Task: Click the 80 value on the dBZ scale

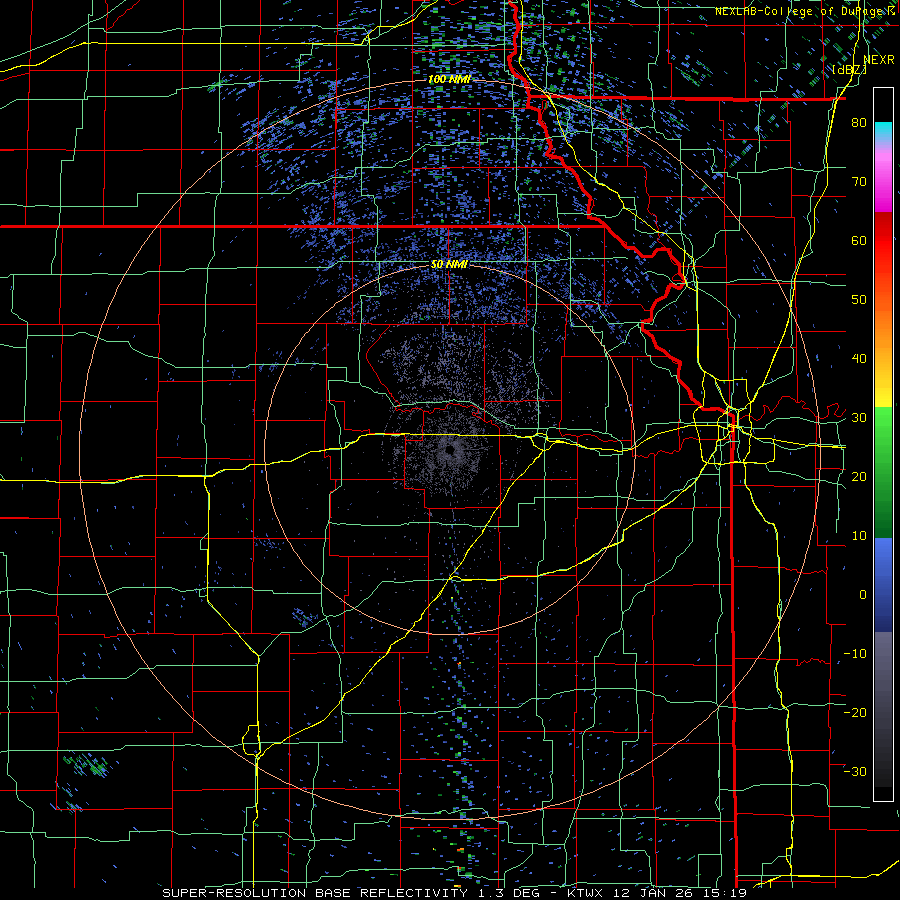Action: 859,123
